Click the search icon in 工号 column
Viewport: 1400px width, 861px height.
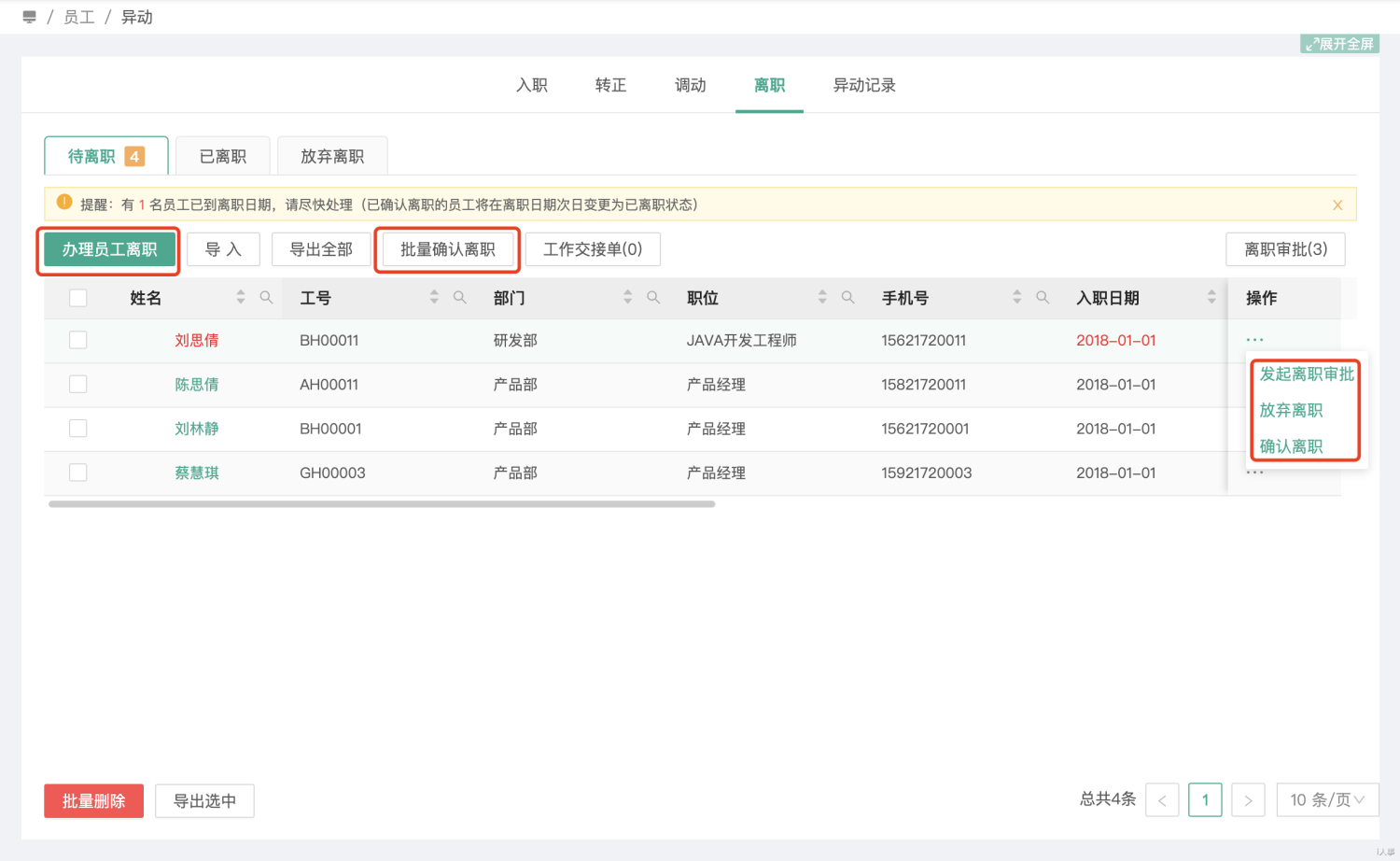coord(459,297)
